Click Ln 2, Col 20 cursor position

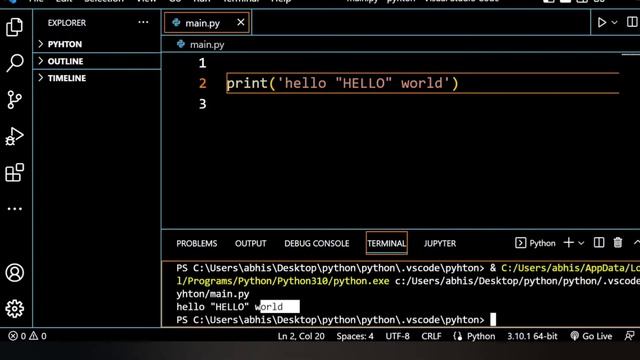point(301,336)
